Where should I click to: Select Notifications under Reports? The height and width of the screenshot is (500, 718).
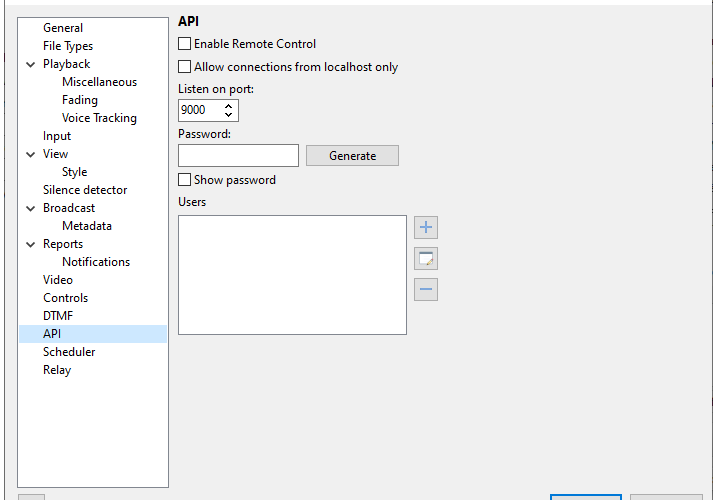[96, 262]
